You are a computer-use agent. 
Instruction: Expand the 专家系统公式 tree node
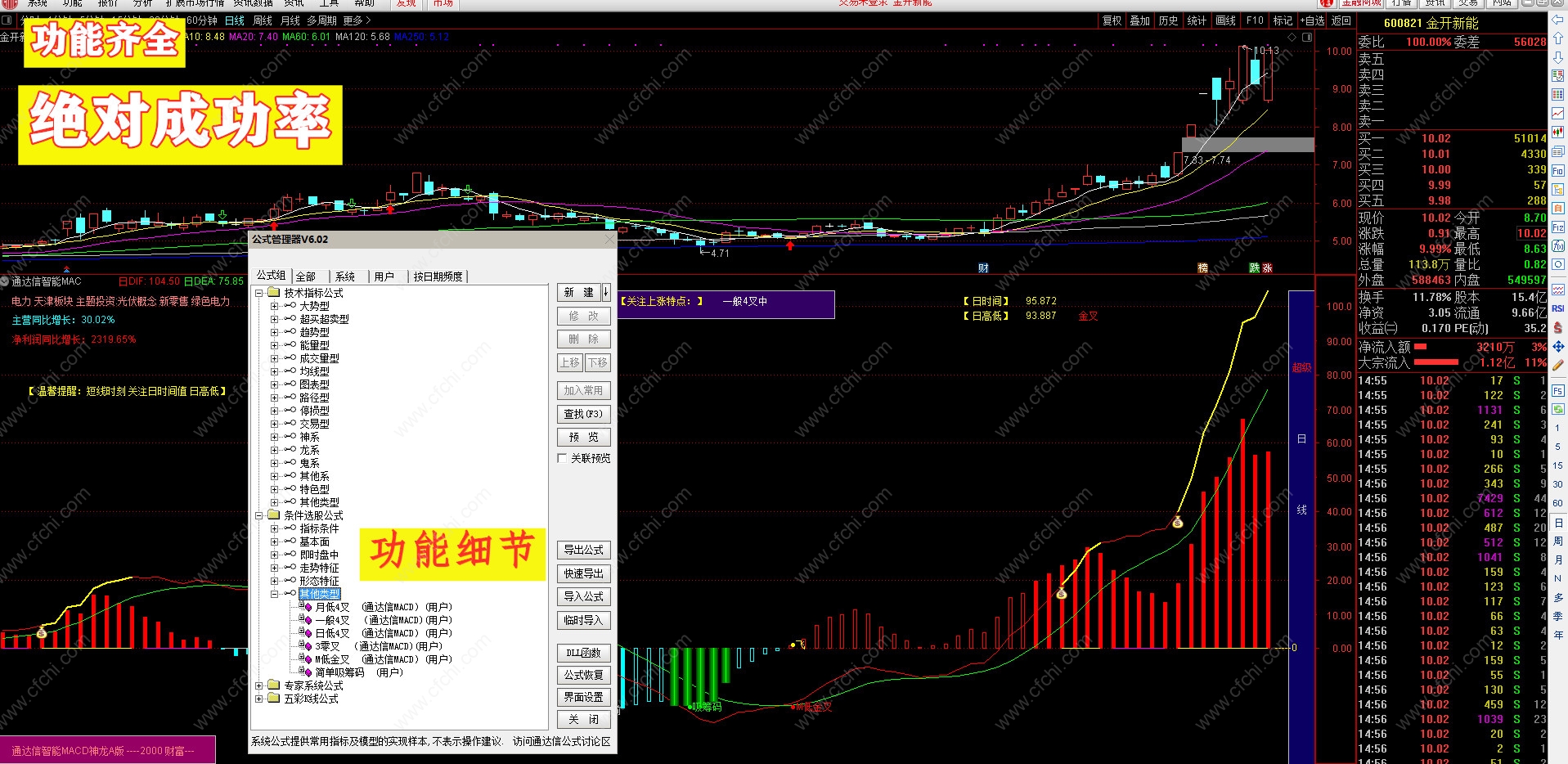coord(259,685)
